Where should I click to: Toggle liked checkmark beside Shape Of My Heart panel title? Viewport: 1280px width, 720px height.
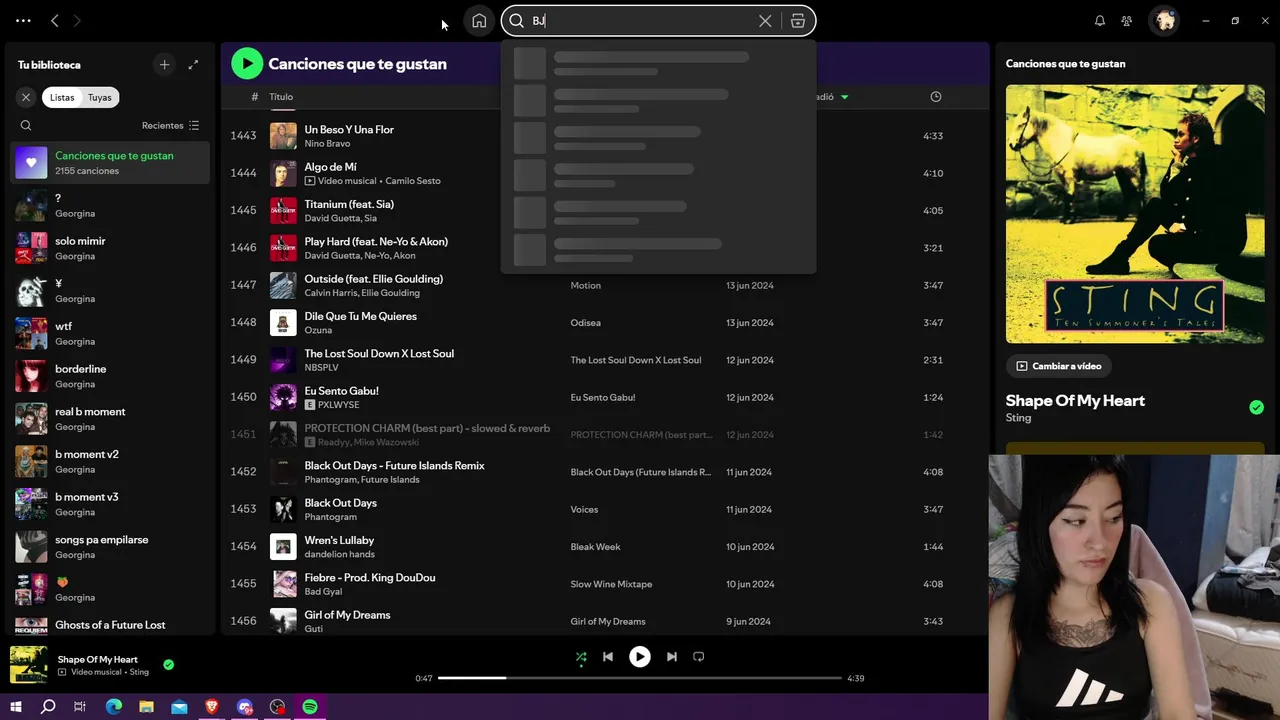(x=1256, y=407)
